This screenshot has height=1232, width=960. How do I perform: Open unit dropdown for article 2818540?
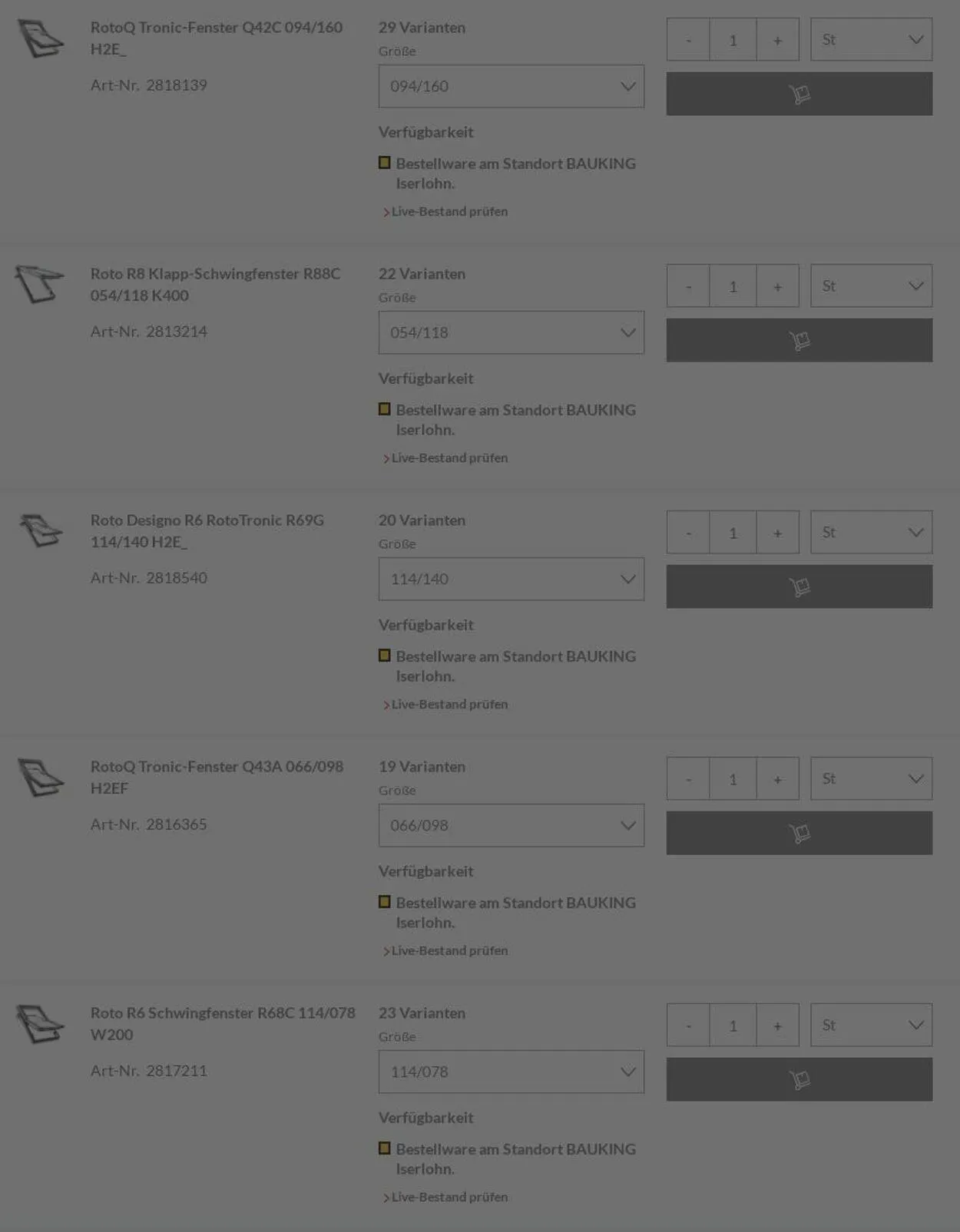click(x=871, y=532)
